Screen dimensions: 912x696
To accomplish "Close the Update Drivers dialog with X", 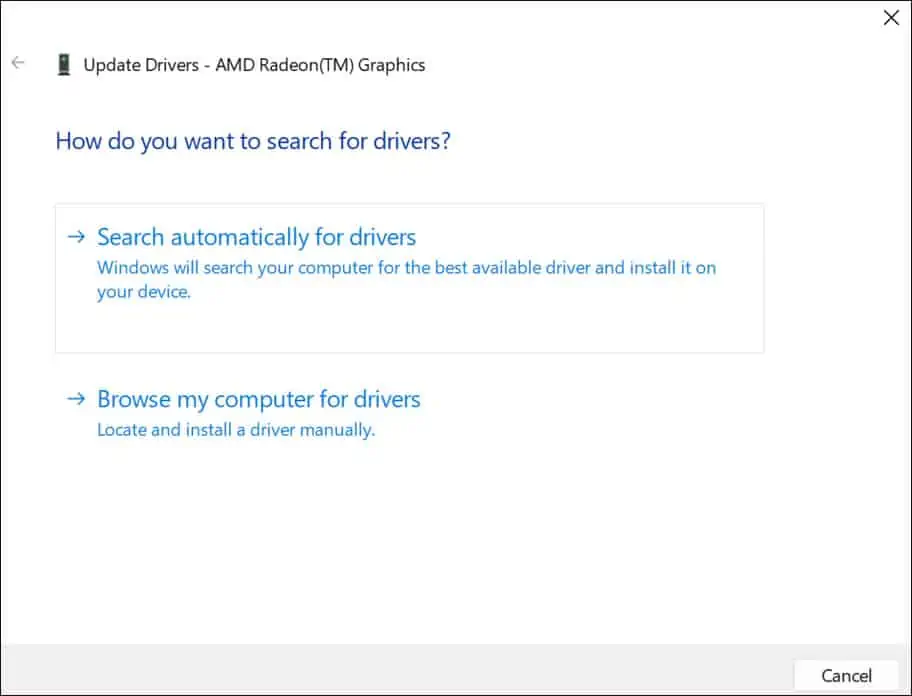I will pyautogui.click(x=891, y=17).
